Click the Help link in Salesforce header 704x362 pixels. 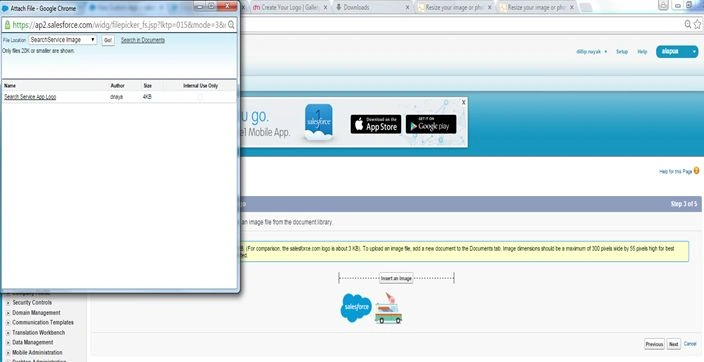pyautogui.click(x=642, y=52)
